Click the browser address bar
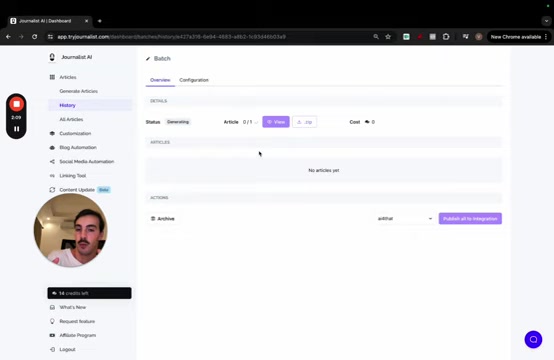Viewport: 554px width, 360px height. click(212, 37)
